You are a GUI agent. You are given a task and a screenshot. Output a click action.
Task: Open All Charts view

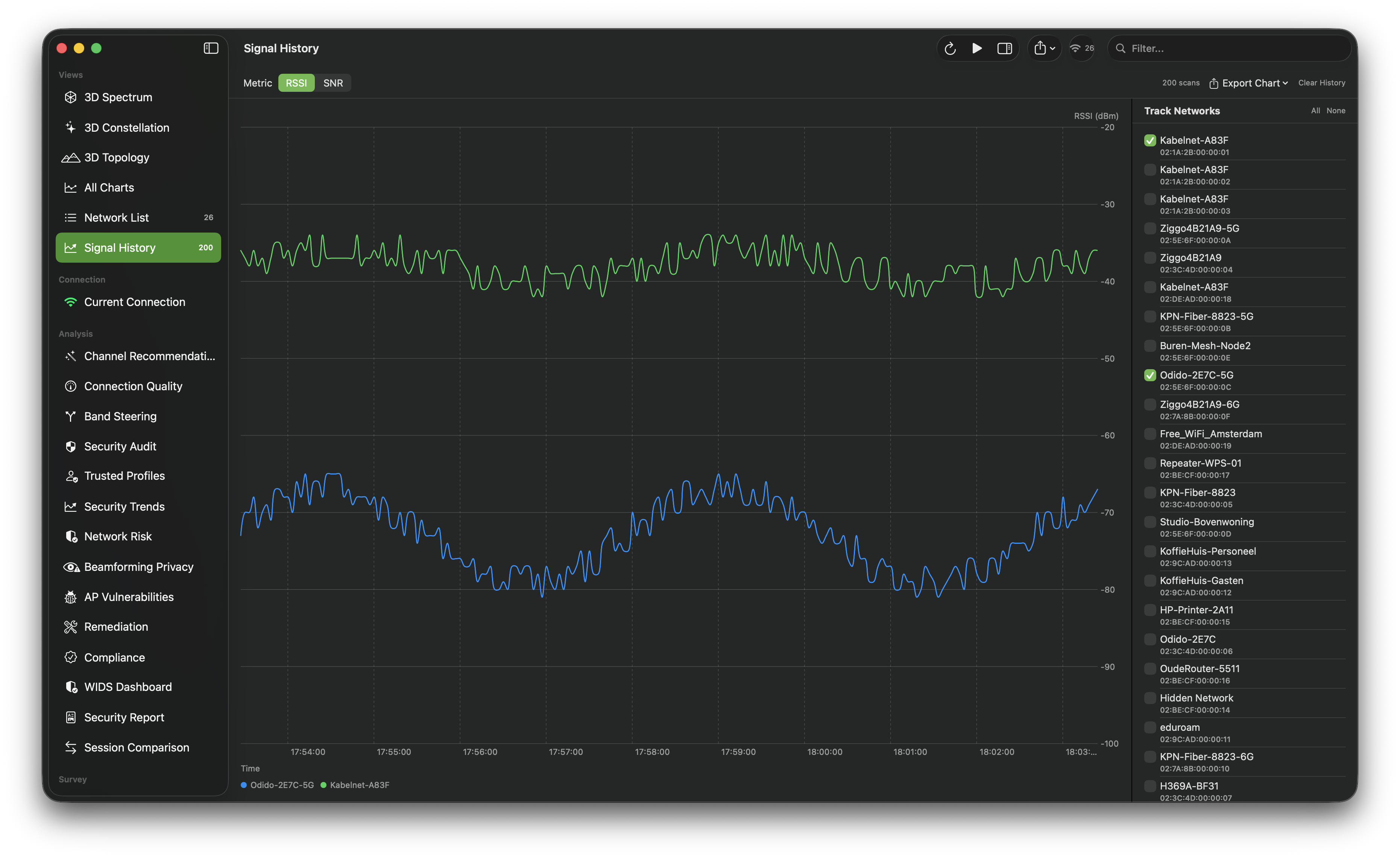tap(138, 188)
